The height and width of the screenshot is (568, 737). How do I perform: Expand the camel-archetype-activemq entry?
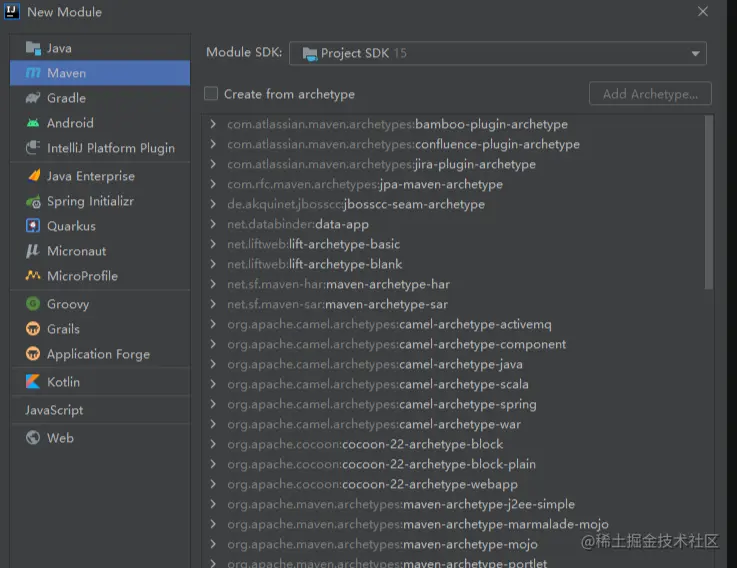click(x=213, y=325)
